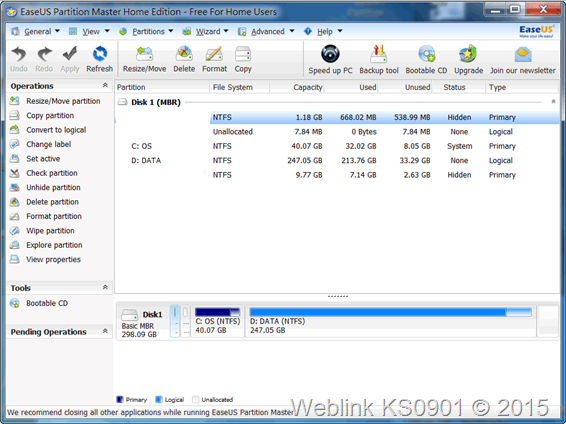
Task: Sort by Partition column header
Action: [x=162, y=87]
